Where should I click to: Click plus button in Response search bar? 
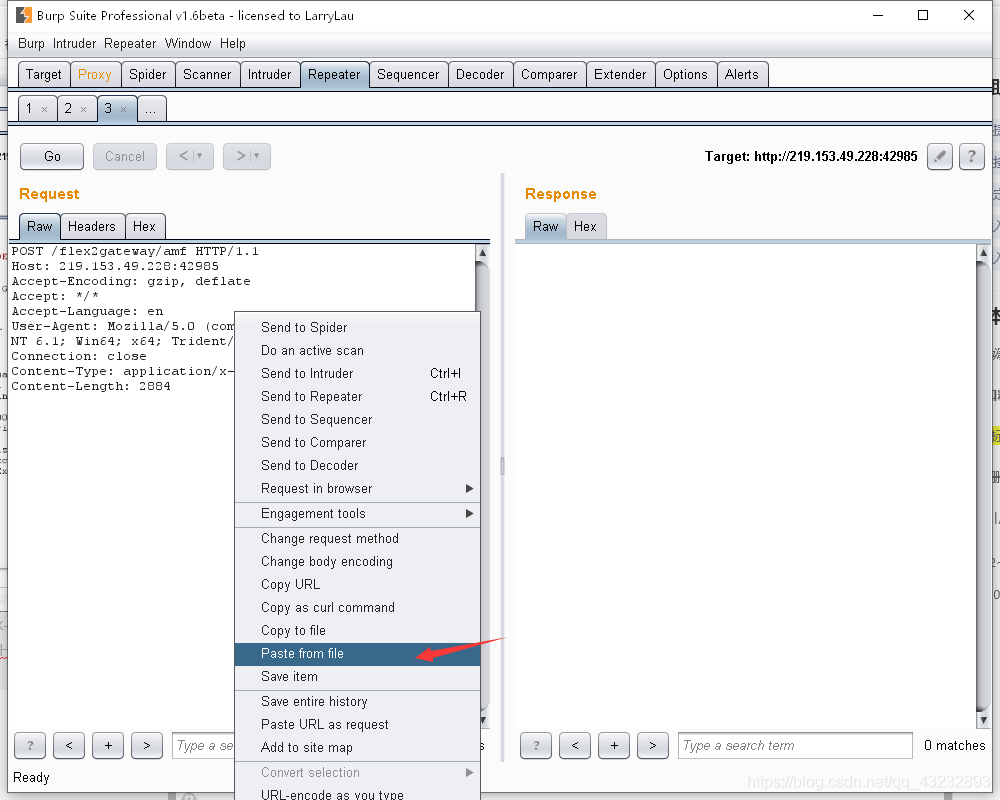(x=614, y=745)
